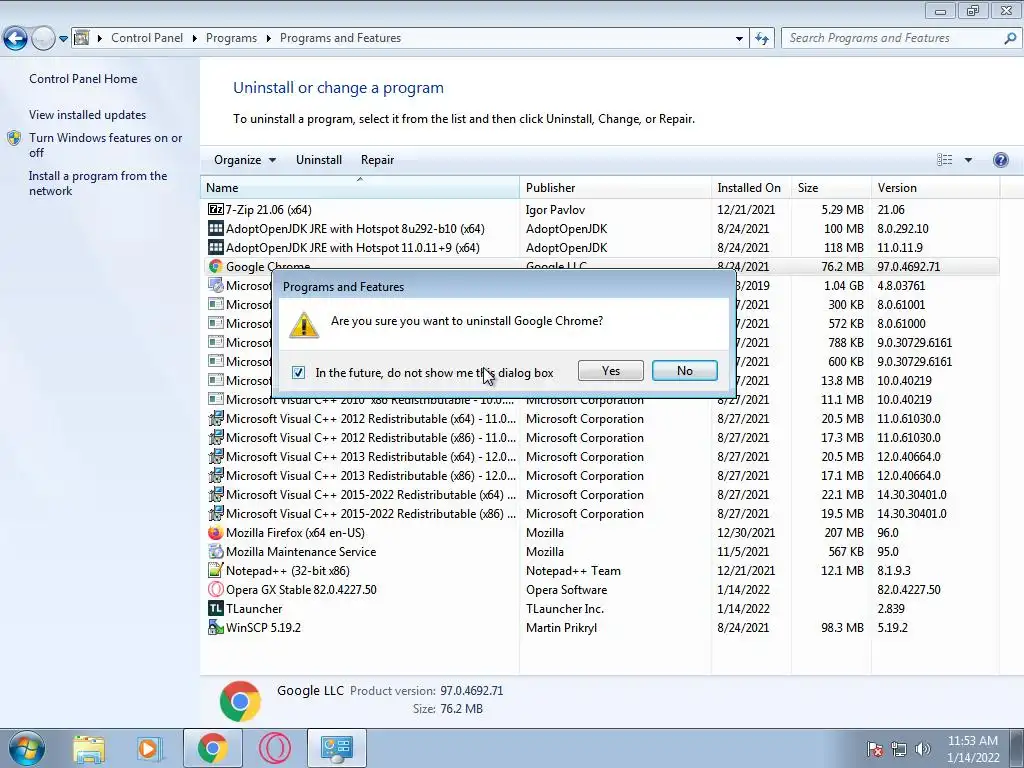Click the Refresh button beside the address bar
Screen dimensions: 1024x768
pyautogui.click(x=761, y=39)
